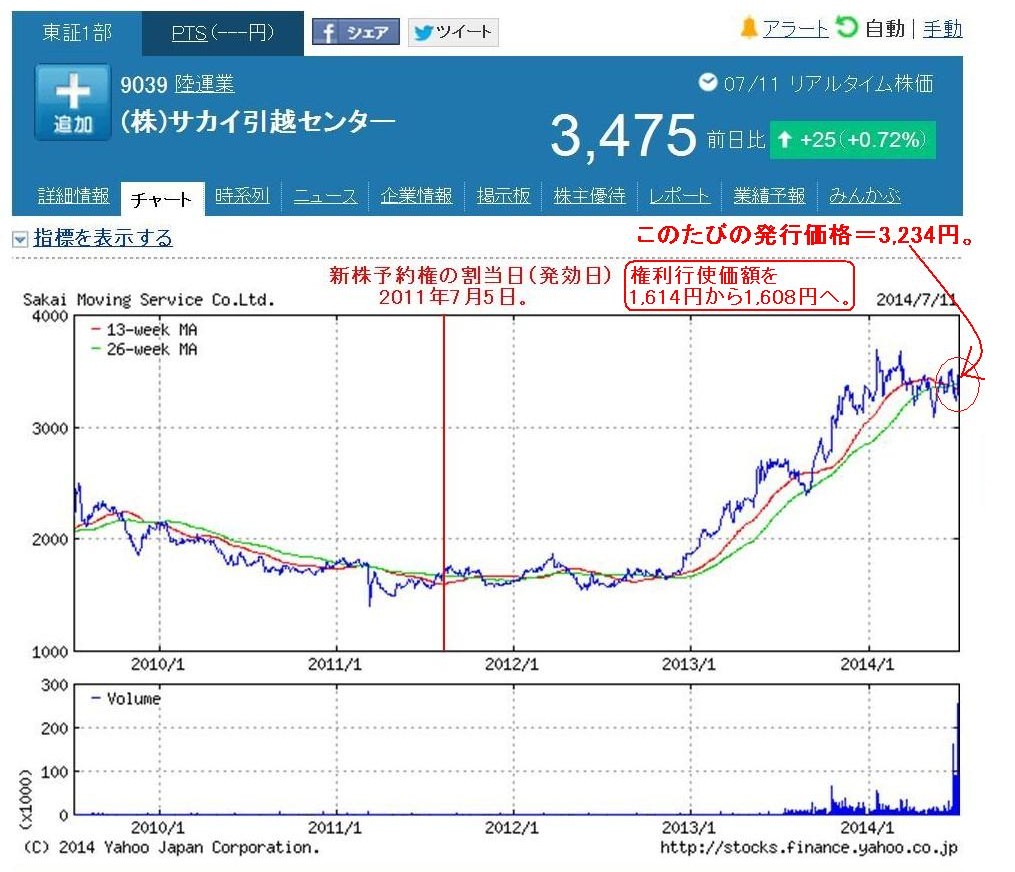Click the 2014/7/11 chart date label
Viewport: 1015px width, 872px height.
[916, 300]
